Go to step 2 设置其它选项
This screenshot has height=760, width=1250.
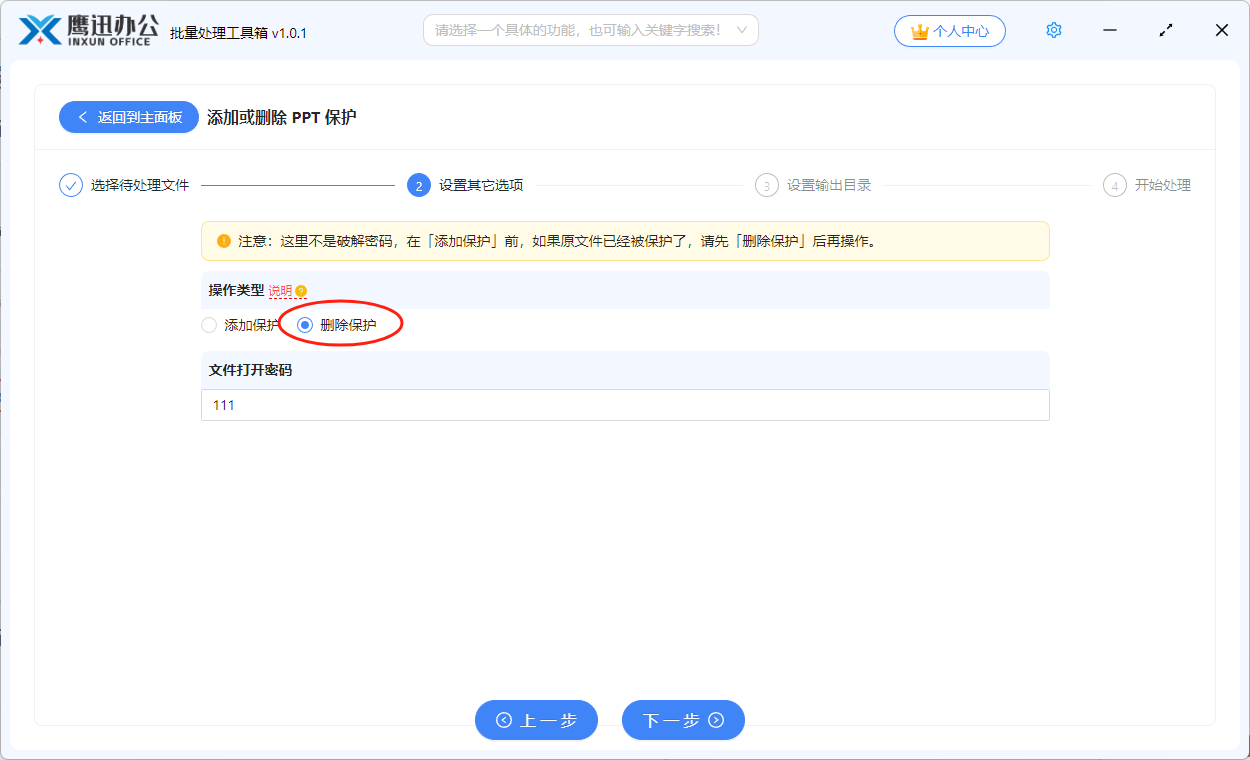pyautogui.click(x=465, y=185)
